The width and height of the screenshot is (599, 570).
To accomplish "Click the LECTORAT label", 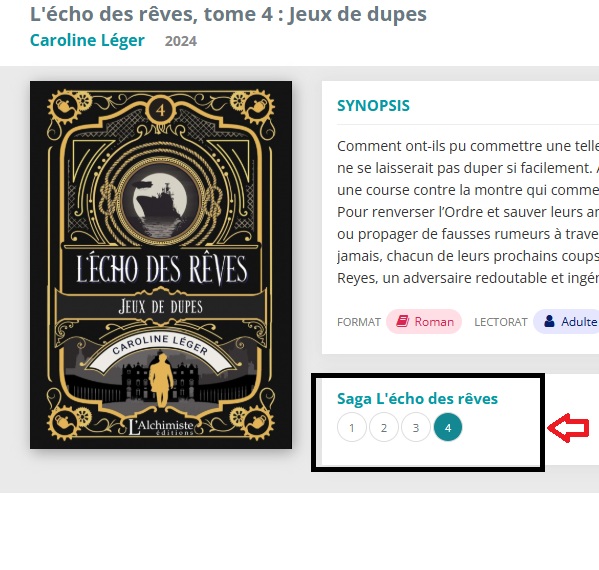I will coord(500,322).
